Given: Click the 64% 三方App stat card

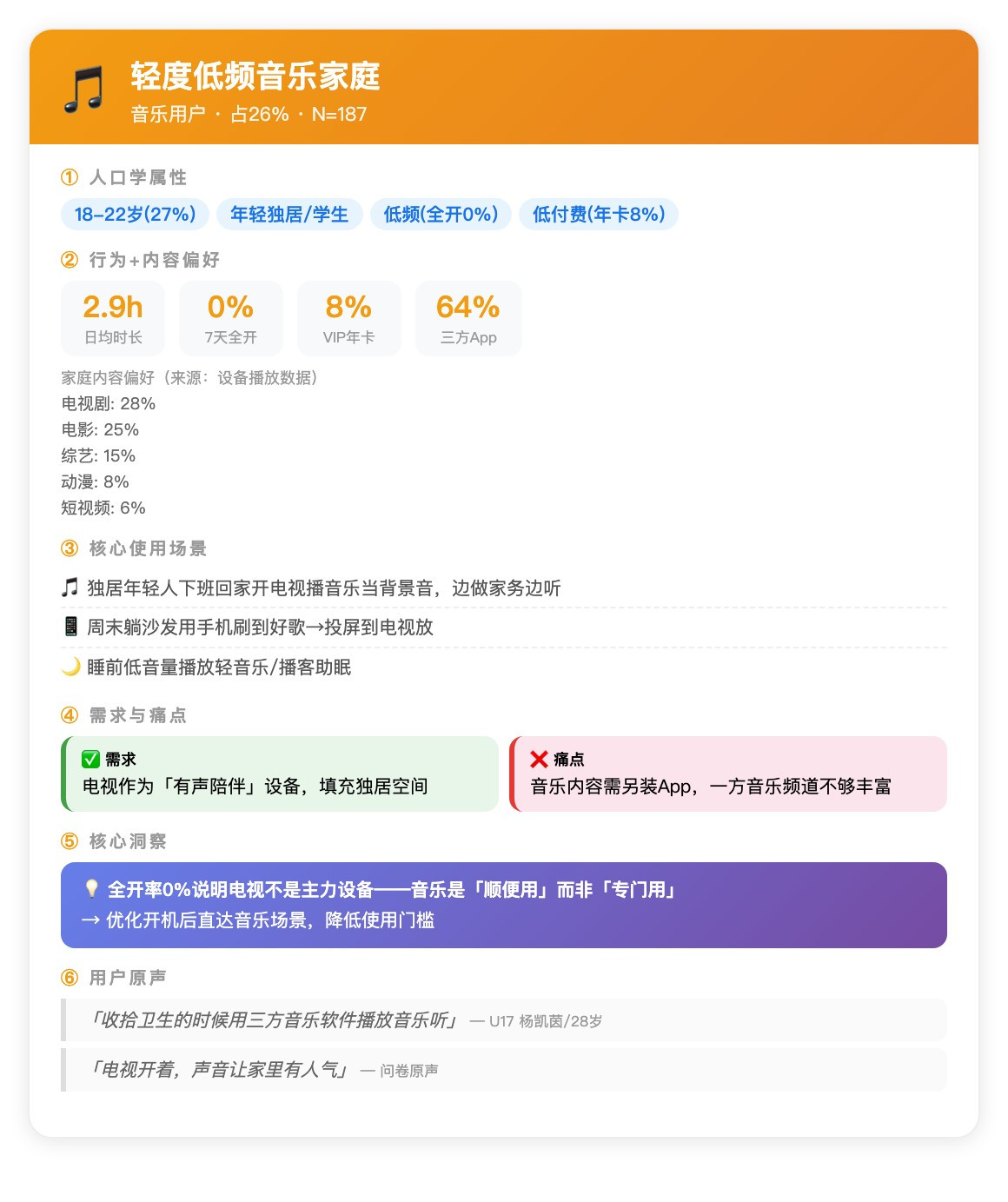Looking at the screenshot, I should tap(468, 318).
